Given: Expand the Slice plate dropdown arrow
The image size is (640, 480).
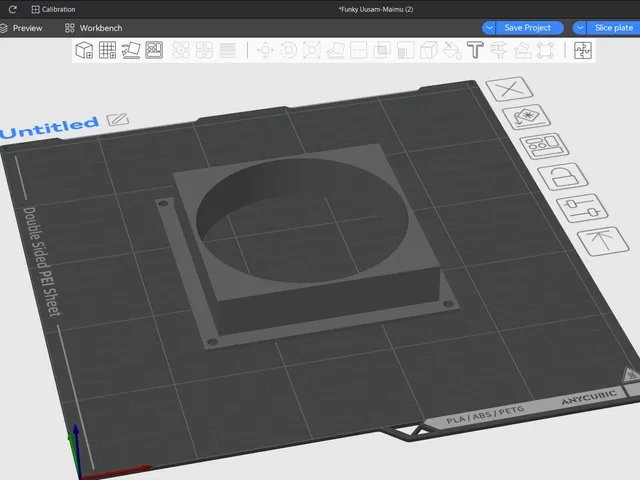Looking at the screenshot, I should click(580, 28).
